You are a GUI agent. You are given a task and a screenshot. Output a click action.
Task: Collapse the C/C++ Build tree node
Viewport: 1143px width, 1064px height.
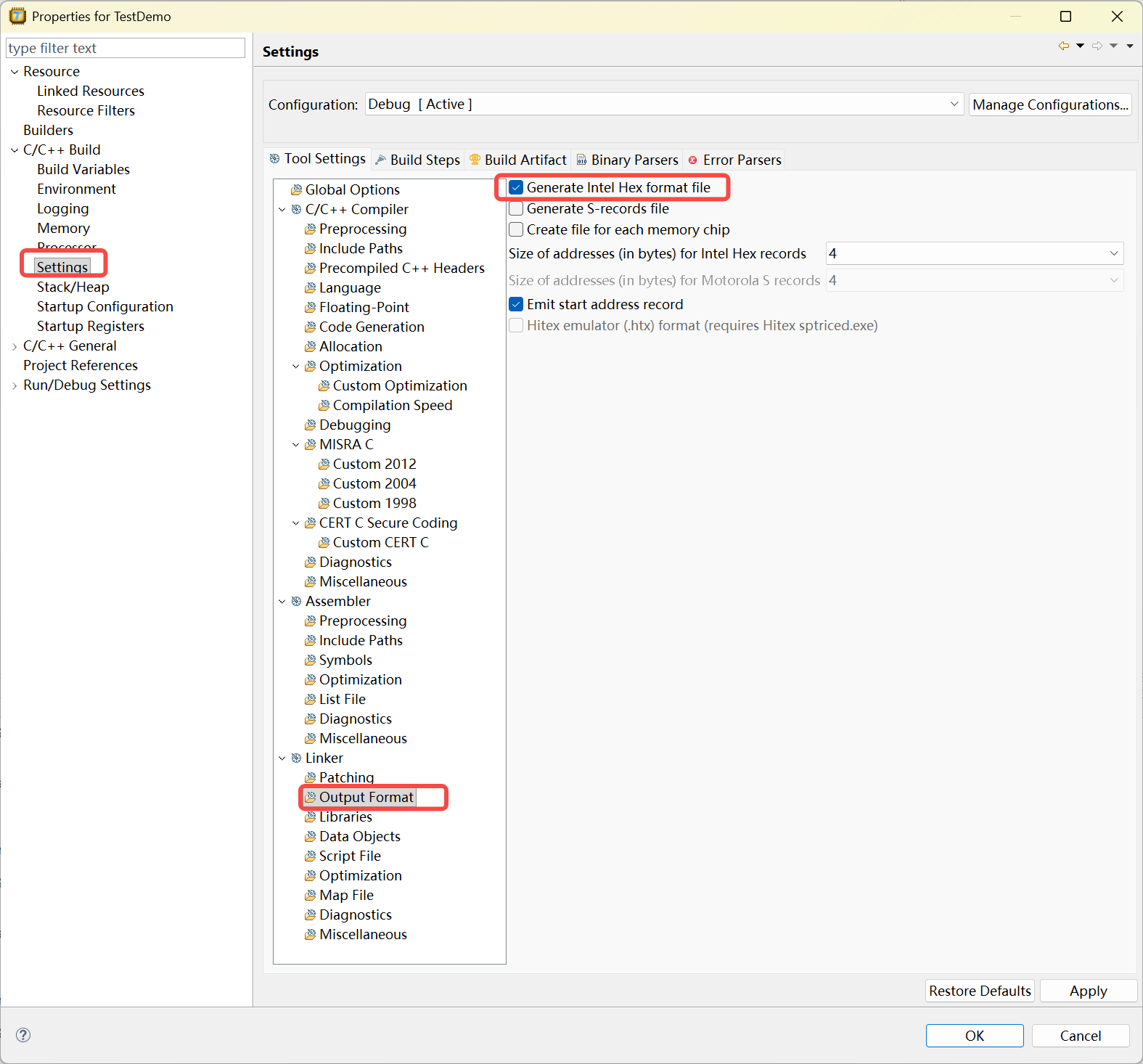[x=15, y=150]
